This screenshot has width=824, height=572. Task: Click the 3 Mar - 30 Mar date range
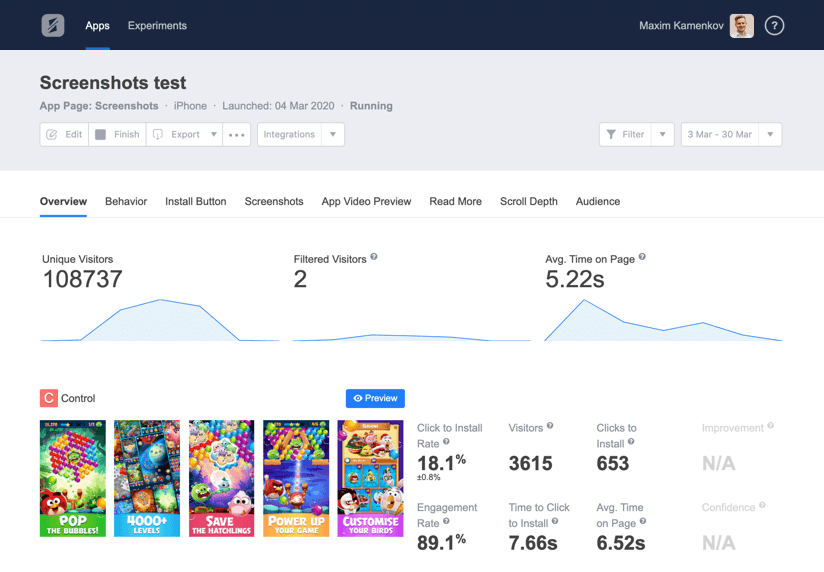pyautogui.click(x=719, y=135)
